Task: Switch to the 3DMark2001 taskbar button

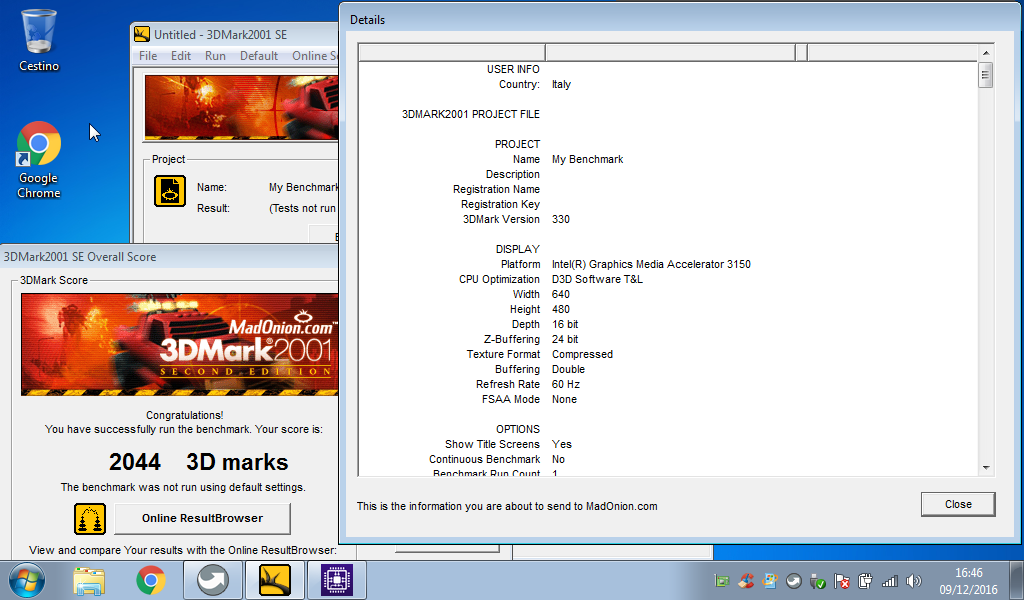Action: [x=275, y=580]
